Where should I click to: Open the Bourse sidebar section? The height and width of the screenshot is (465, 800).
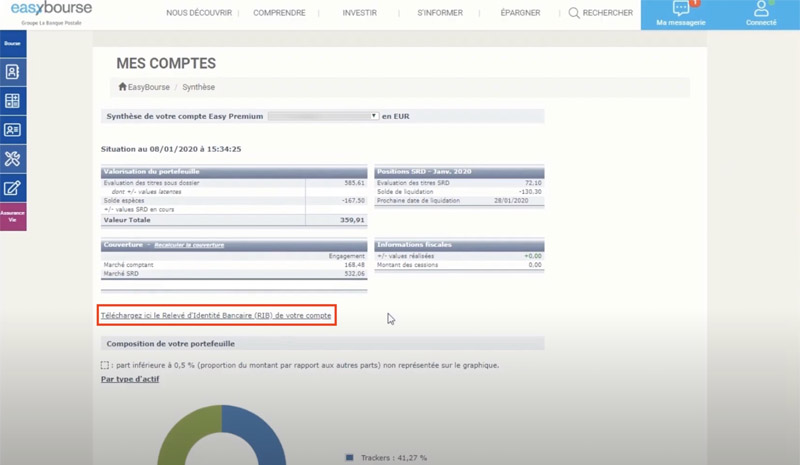point(13,43)
